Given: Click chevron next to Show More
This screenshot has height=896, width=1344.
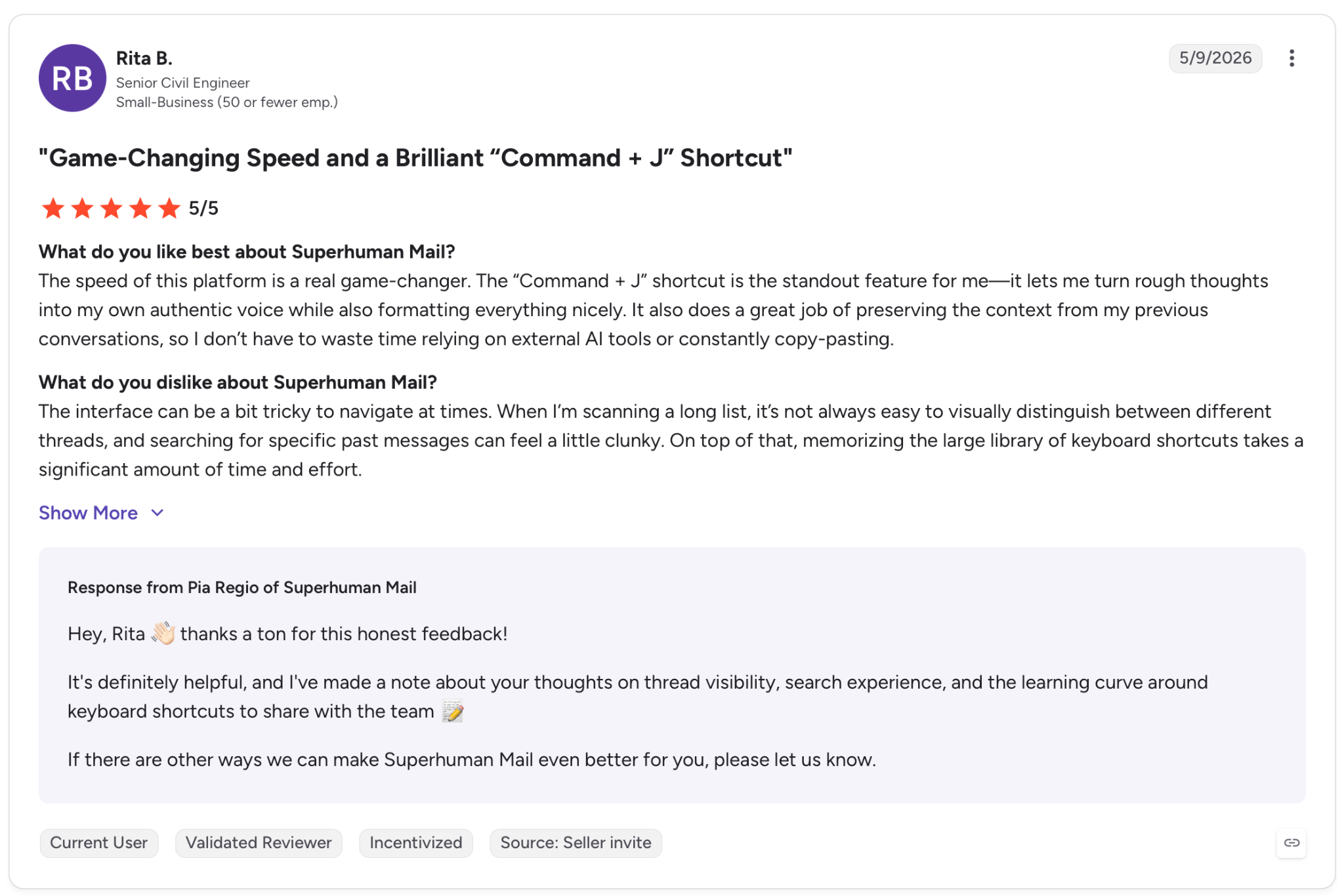Looking at the screenshot, I should 157,513.
